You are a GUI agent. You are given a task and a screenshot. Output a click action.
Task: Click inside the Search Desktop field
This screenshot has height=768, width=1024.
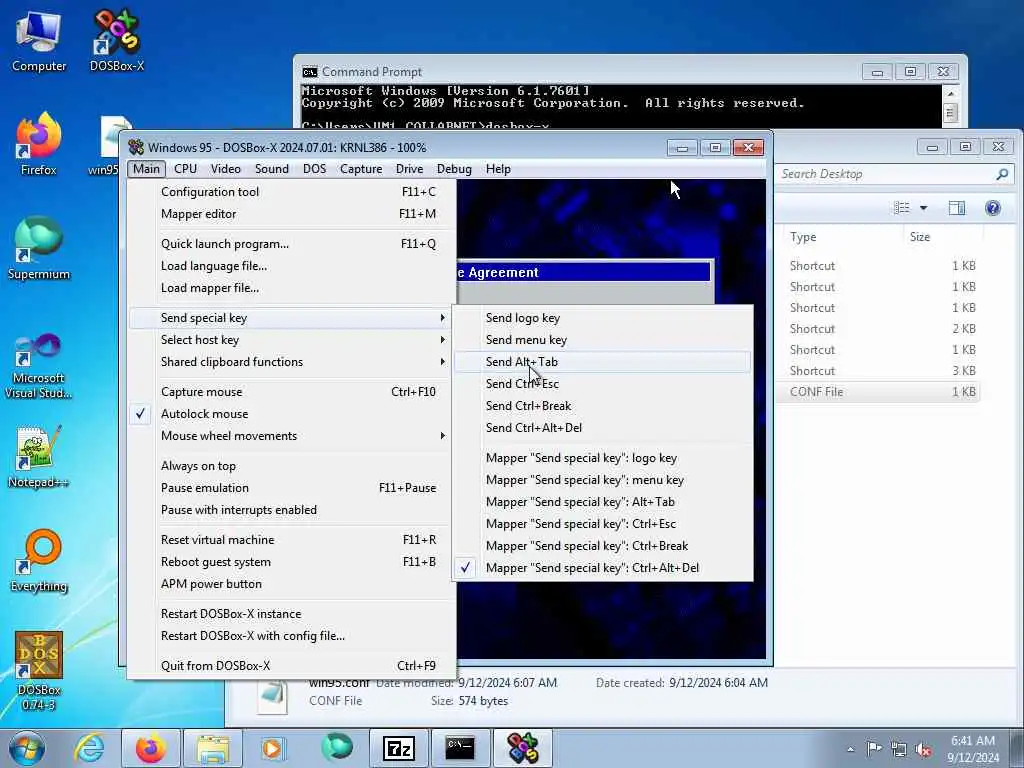tap(886, 174)
